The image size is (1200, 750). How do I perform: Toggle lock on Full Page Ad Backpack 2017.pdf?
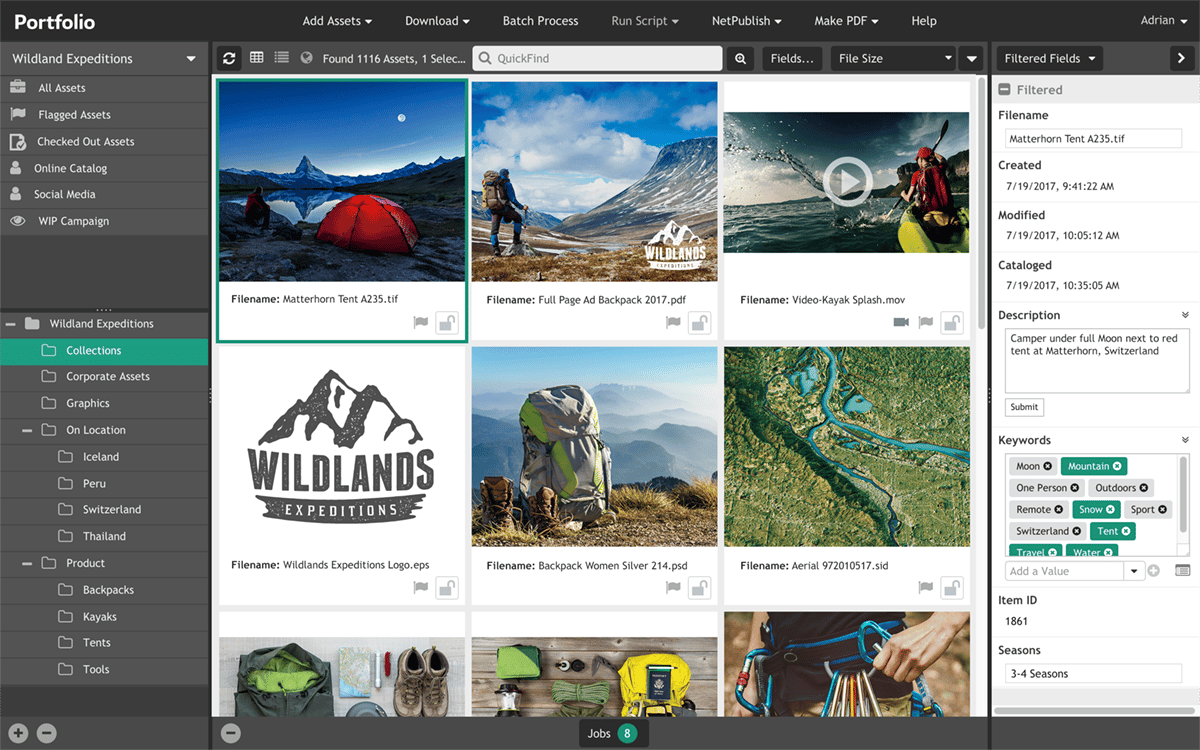tap(699, 323)
